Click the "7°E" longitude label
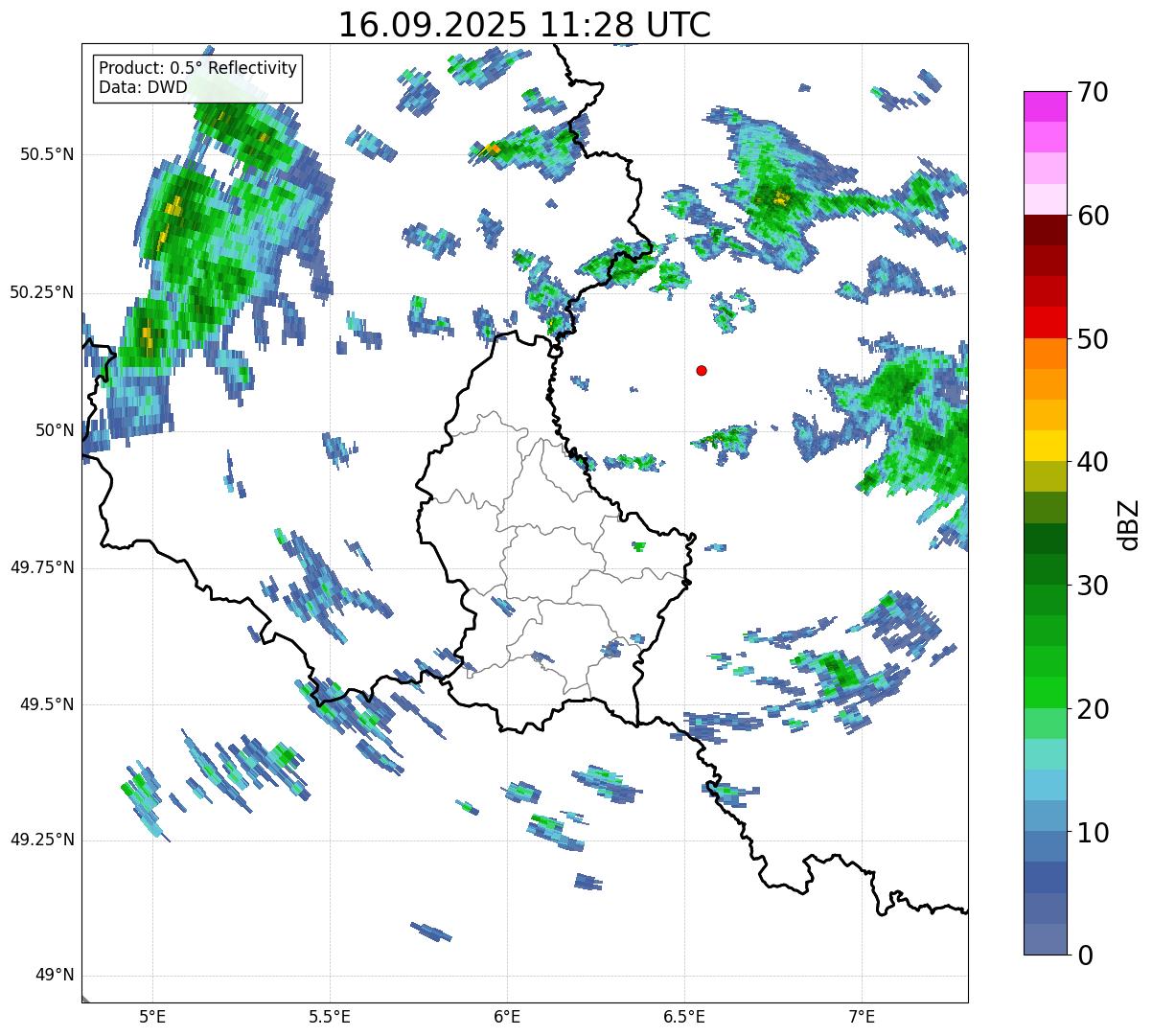Screen dimensions: 1152x1036 tap(862, 1017)
